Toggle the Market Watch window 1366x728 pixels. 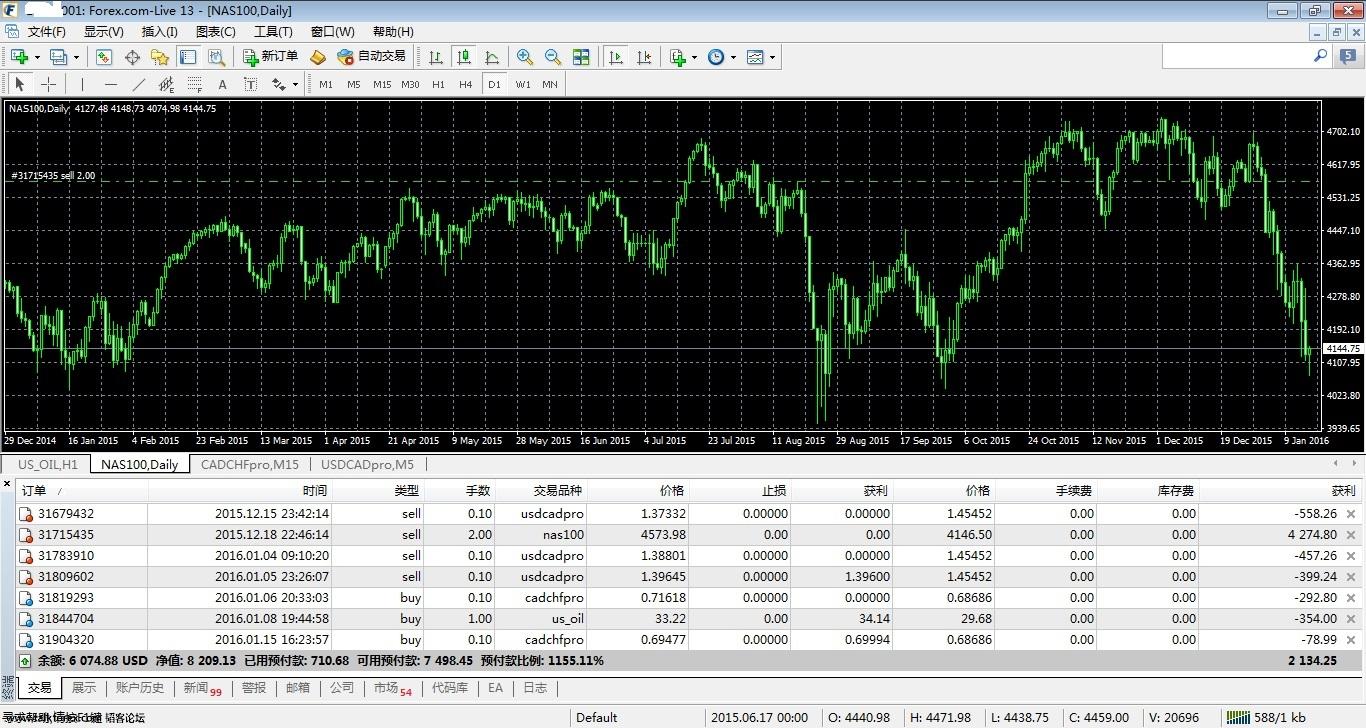[x=103, y=57]
